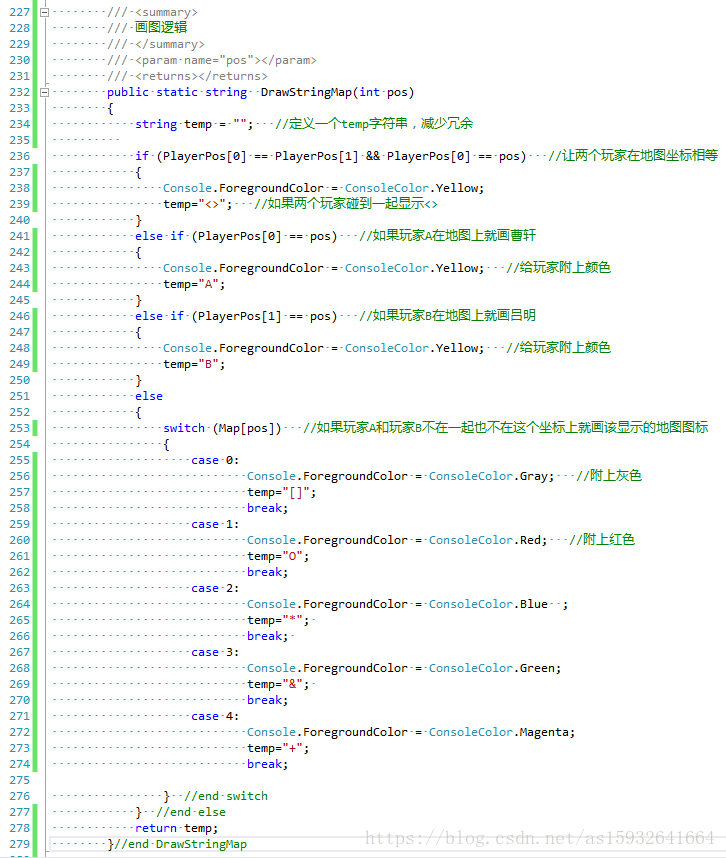Click the 'break;' statement on line 274
Image resolution: width=726 pixels, height=858 pixels.
pos(267,764)
